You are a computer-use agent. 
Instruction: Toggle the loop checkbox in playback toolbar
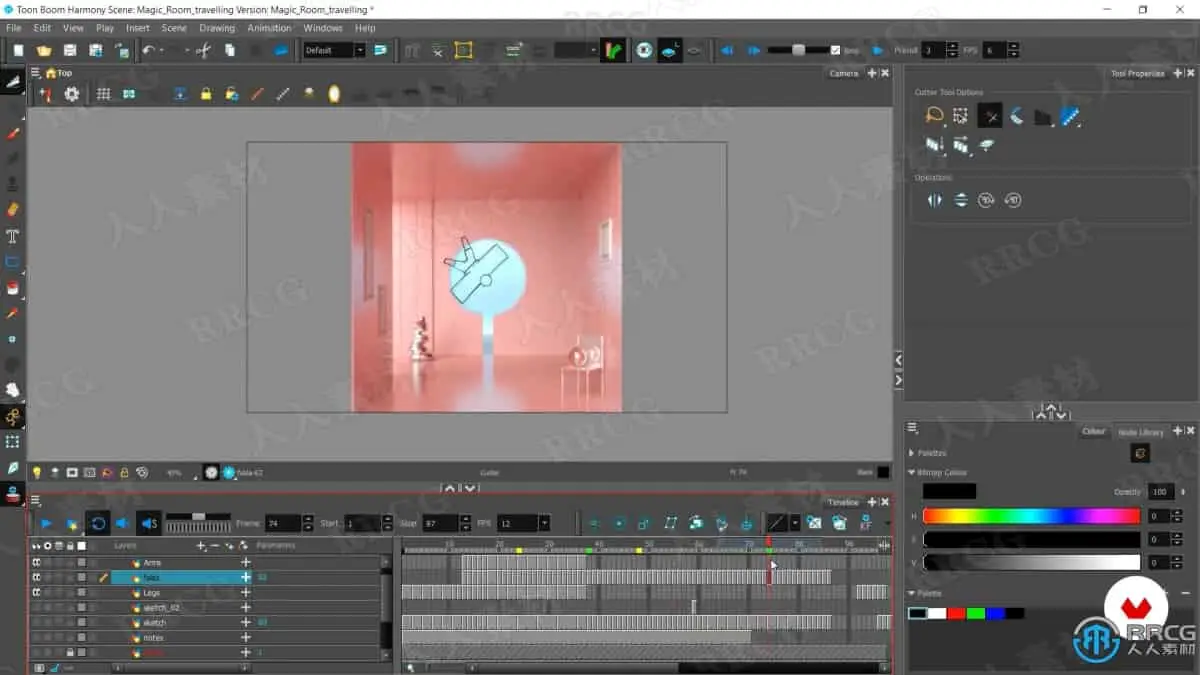click(x=836, y=50)
